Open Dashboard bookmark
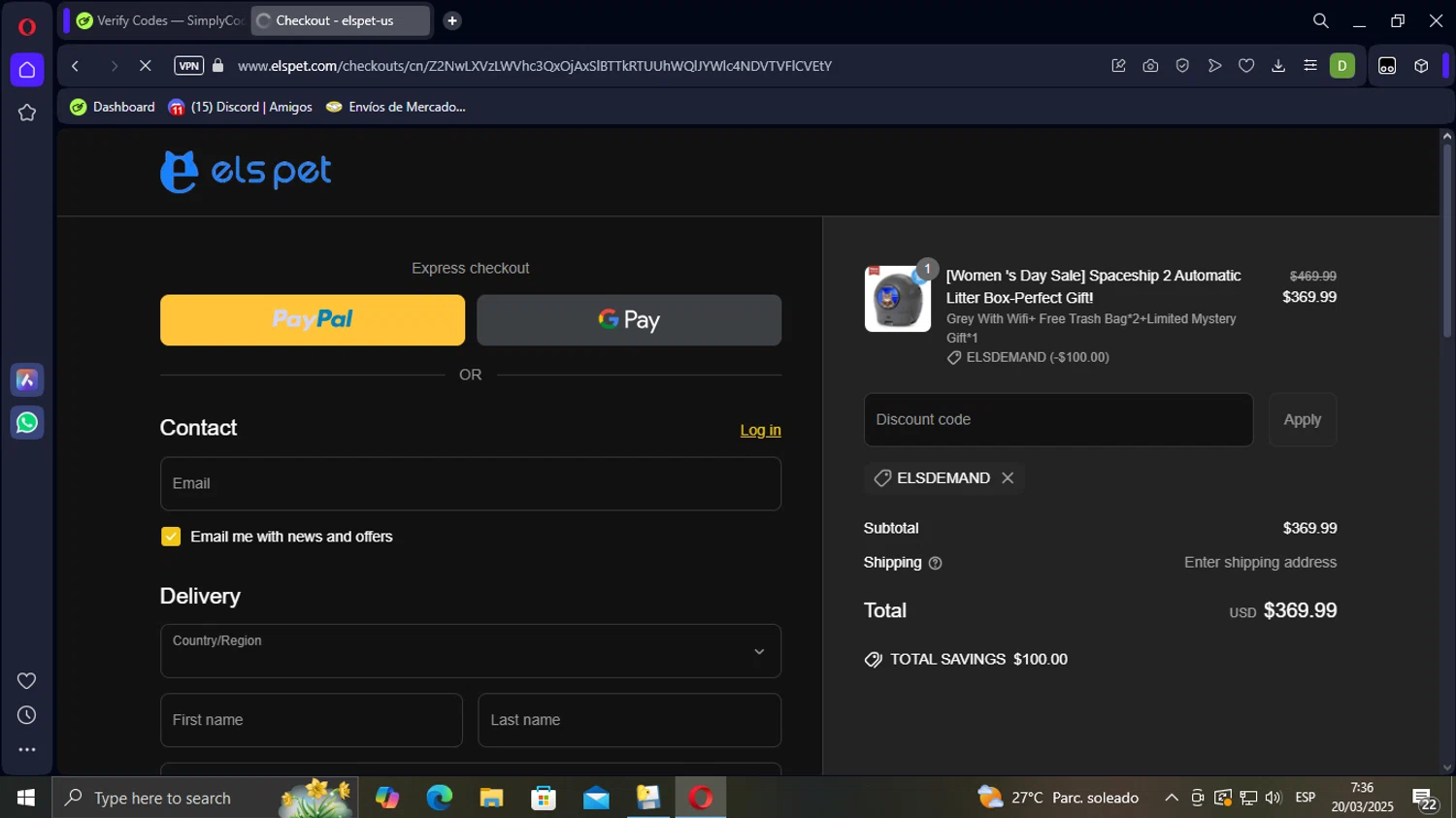This screenshot has height=818, width=1456. (113, 107)
